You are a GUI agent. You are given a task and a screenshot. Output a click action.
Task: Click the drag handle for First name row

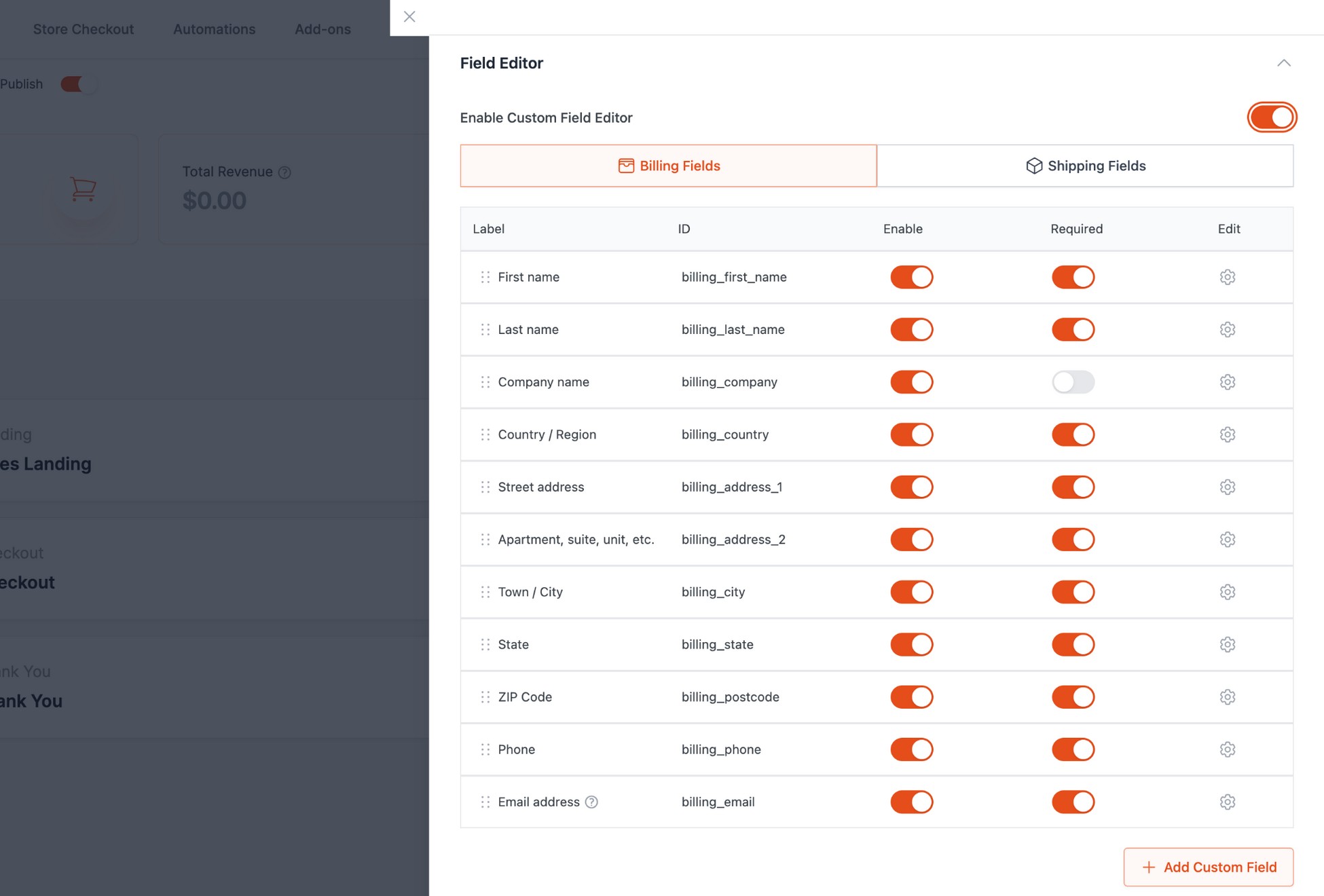click(485, 277)
